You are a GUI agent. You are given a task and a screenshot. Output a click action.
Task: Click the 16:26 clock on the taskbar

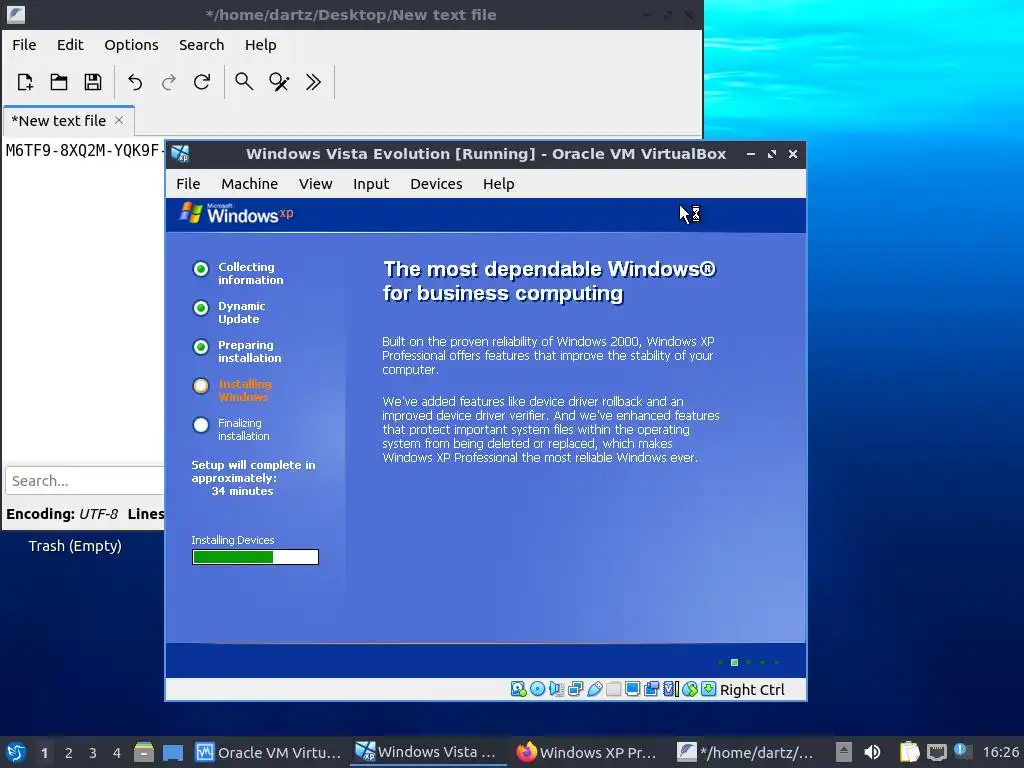point(1000,752)
